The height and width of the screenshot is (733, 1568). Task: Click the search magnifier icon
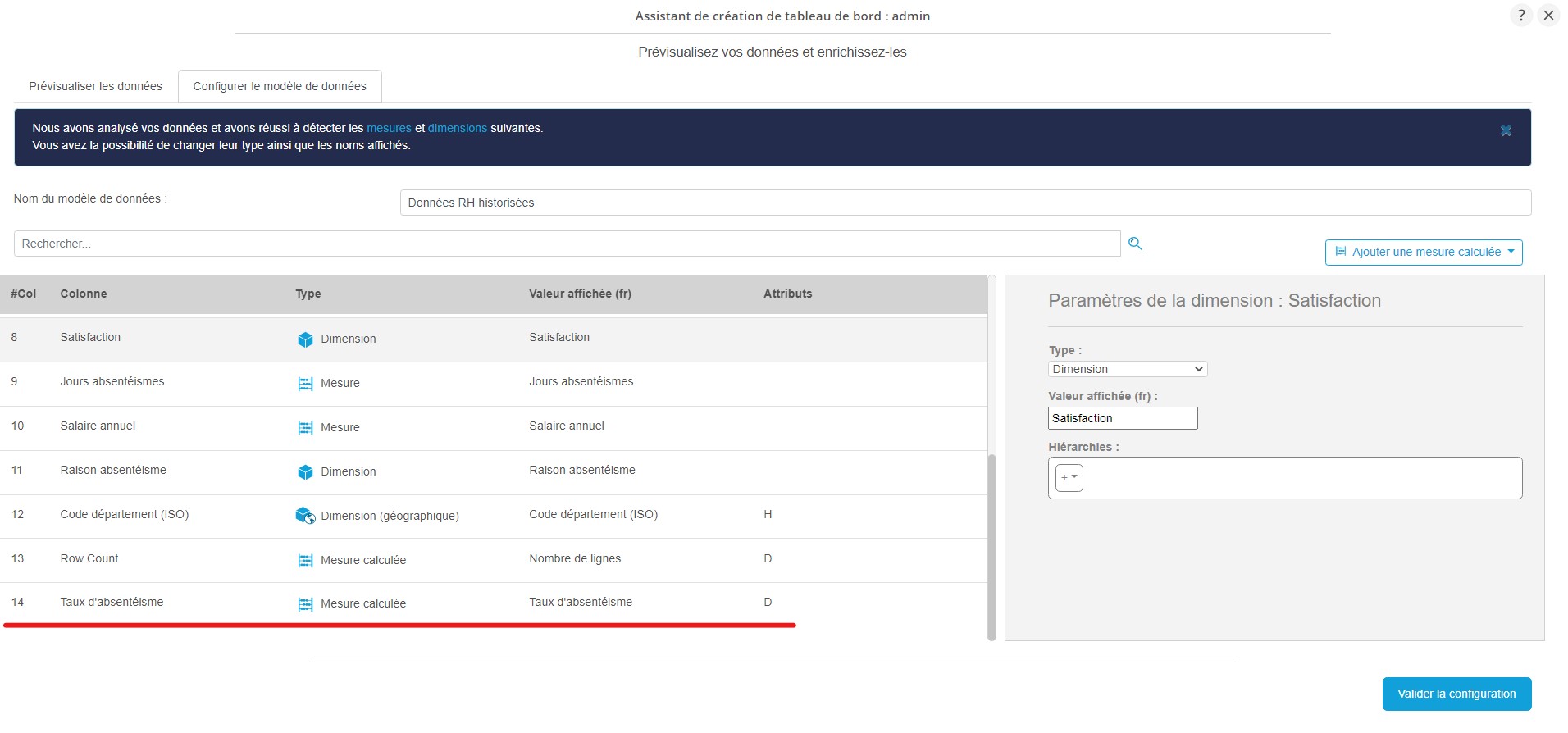coord(1135,244)
